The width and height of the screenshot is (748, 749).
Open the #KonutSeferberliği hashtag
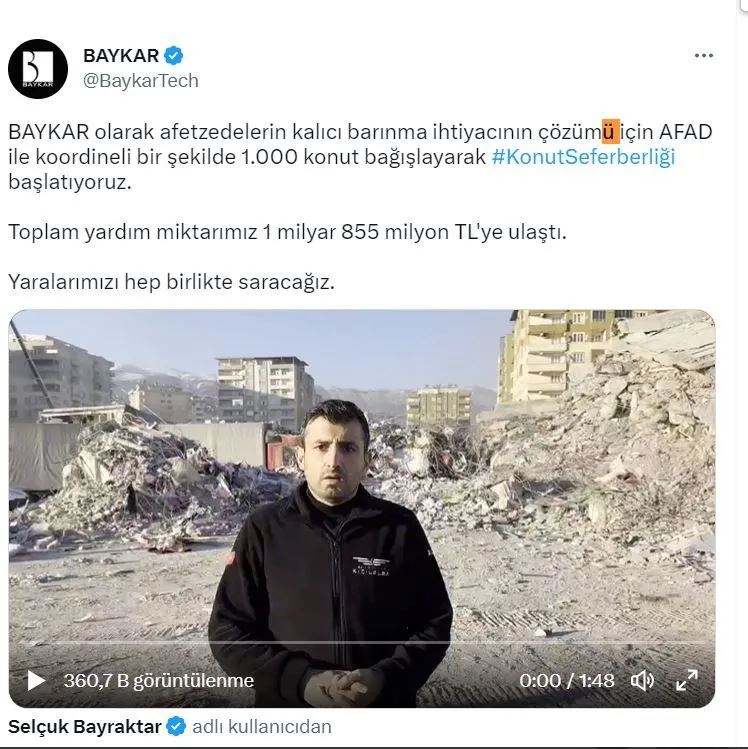(583, 157)
